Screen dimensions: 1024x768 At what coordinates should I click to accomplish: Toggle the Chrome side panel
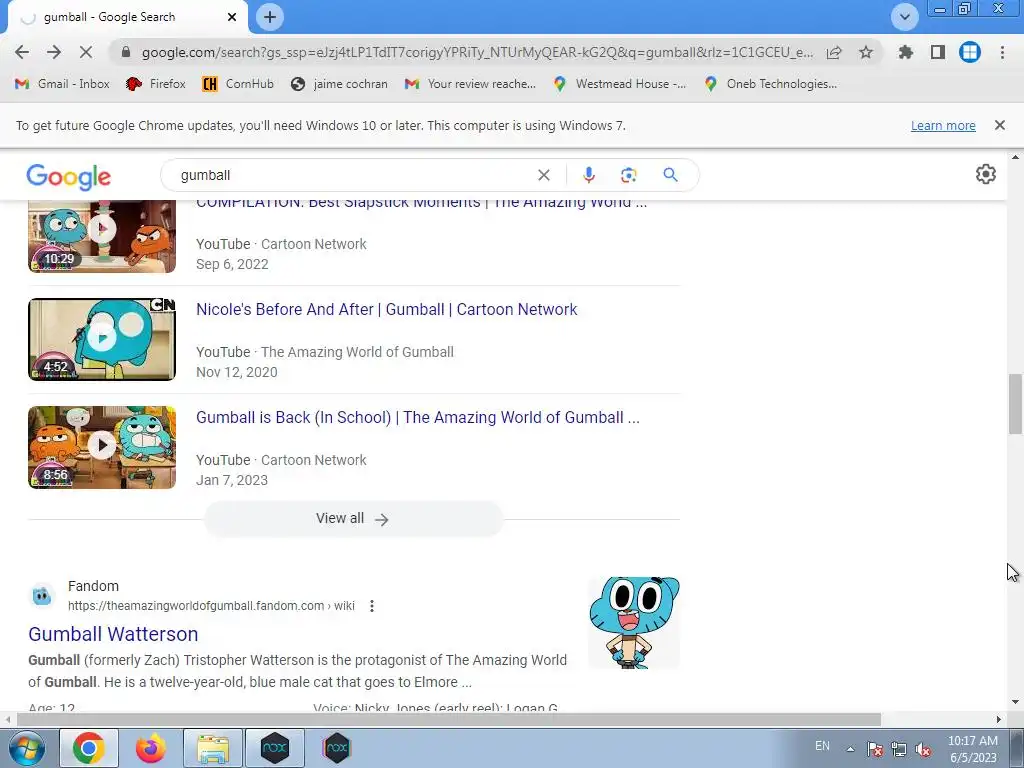[938, 52]
